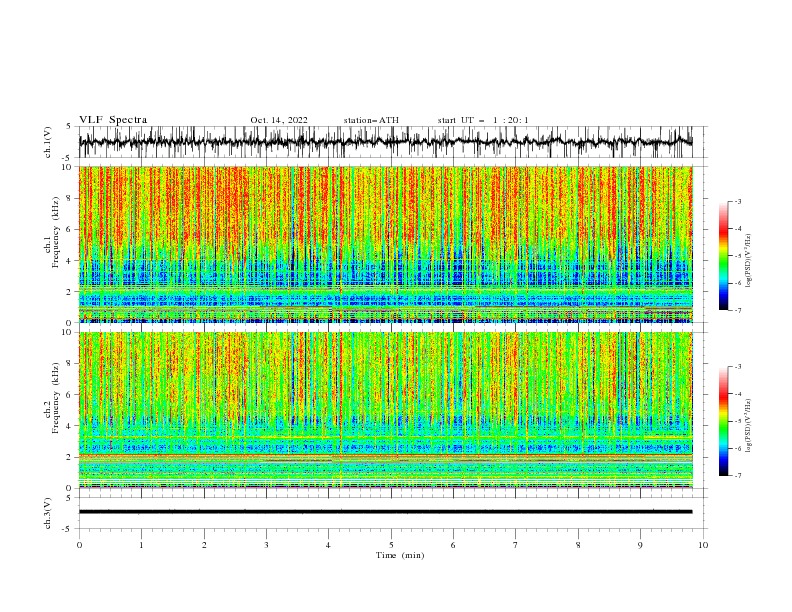792x612 pixels.
Task: Click the date text "Oct. 14, 2022"
Action: (279, 120)
